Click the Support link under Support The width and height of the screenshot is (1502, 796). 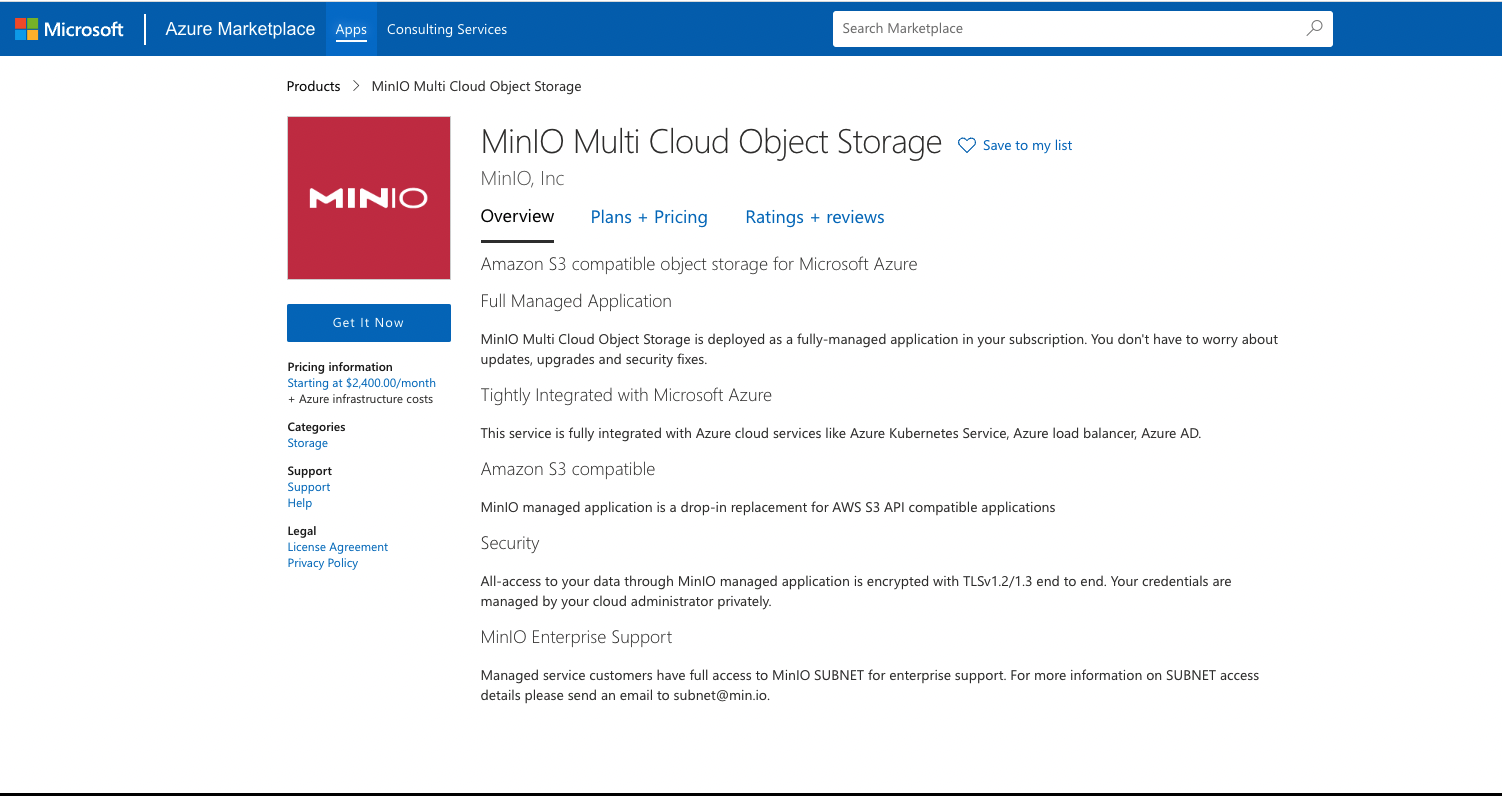pyautogui.click(x=308, y=487)
